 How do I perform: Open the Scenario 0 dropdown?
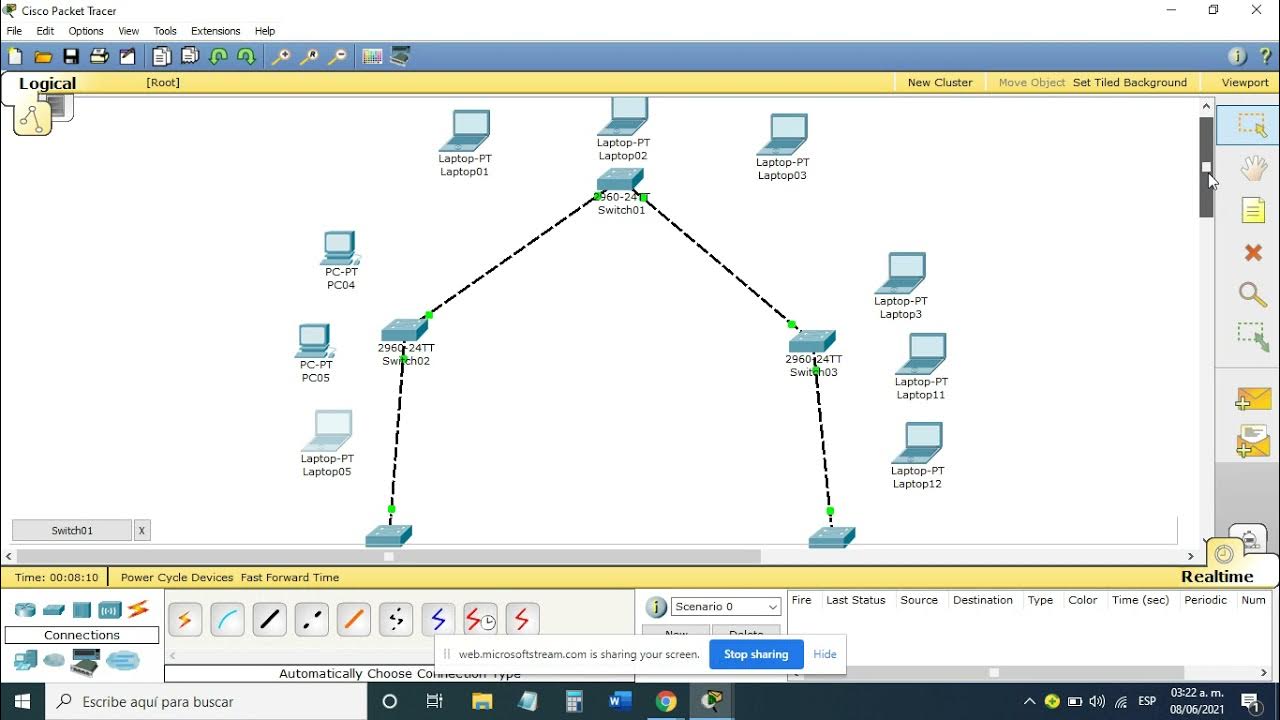coord(725,607)
